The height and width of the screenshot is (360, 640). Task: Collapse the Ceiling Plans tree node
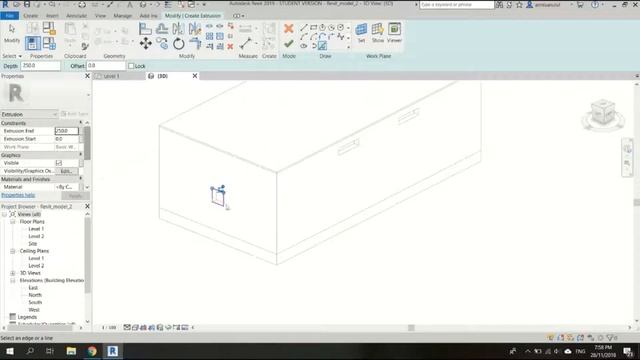pyautogui.click(x=13, y=251)
